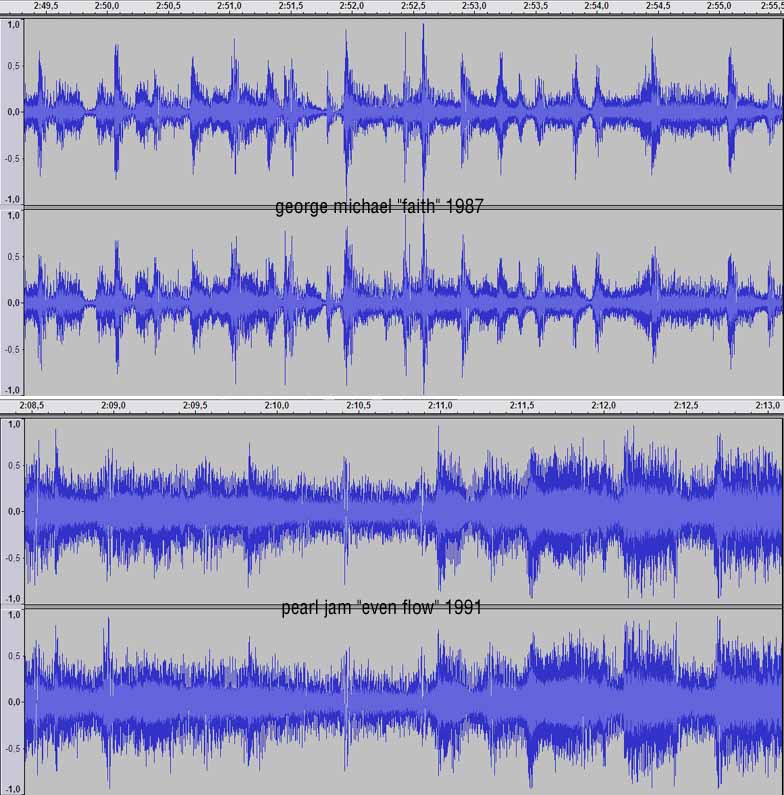Click the 2:53,0 timeline ruler mark
The width and height of the screenshot is (784, 795).
[474, 6]
